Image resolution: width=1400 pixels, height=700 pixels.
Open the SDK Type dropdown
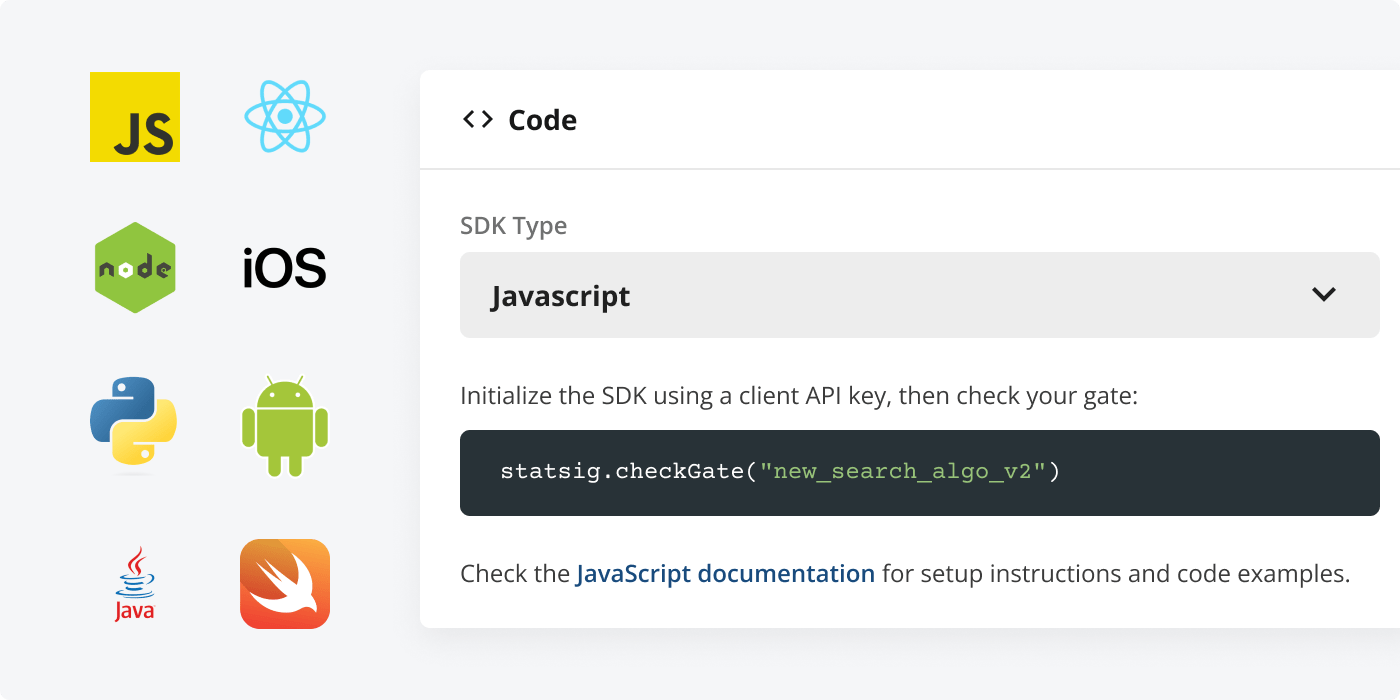click(919, 295)
